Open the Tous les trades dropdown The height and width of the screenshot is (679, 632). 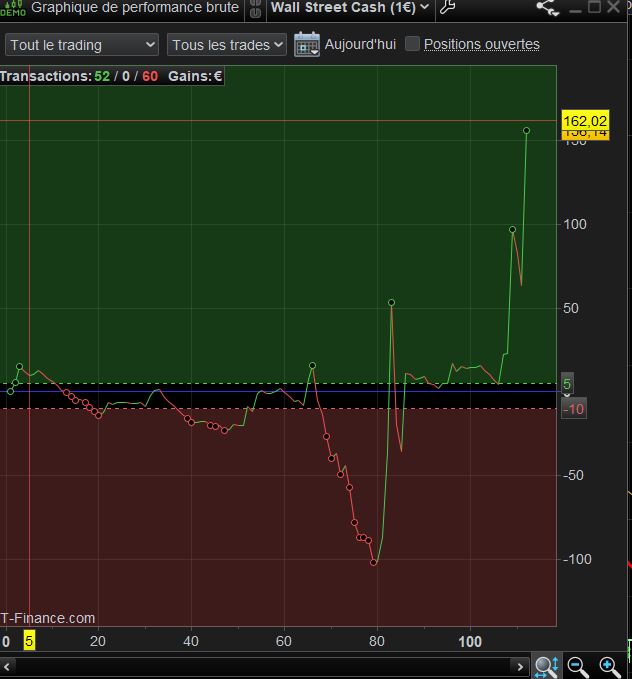click(x=227, y=45)
